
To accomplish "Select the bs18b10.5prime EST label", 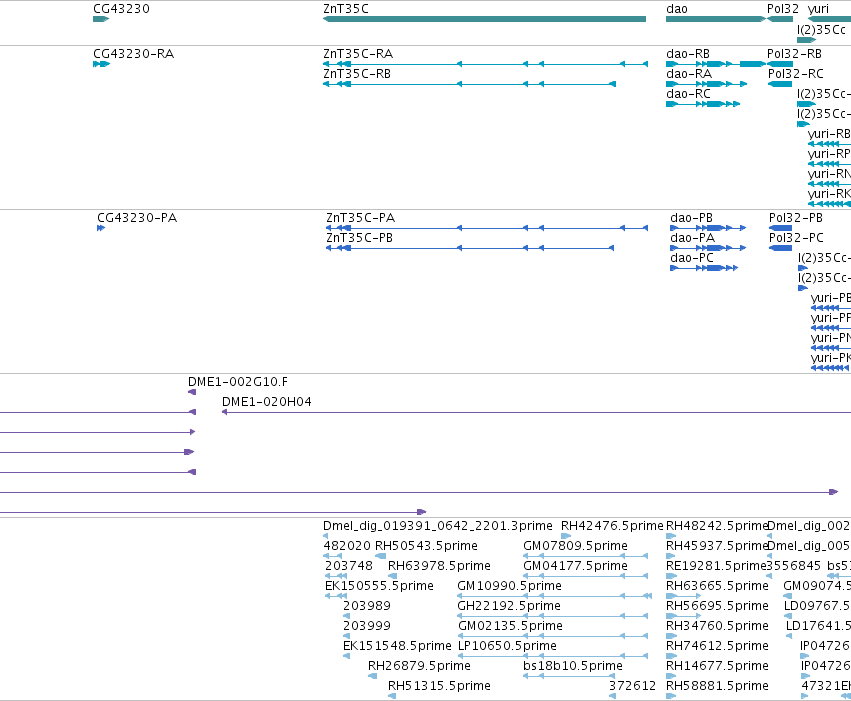I will pos(573,666).
